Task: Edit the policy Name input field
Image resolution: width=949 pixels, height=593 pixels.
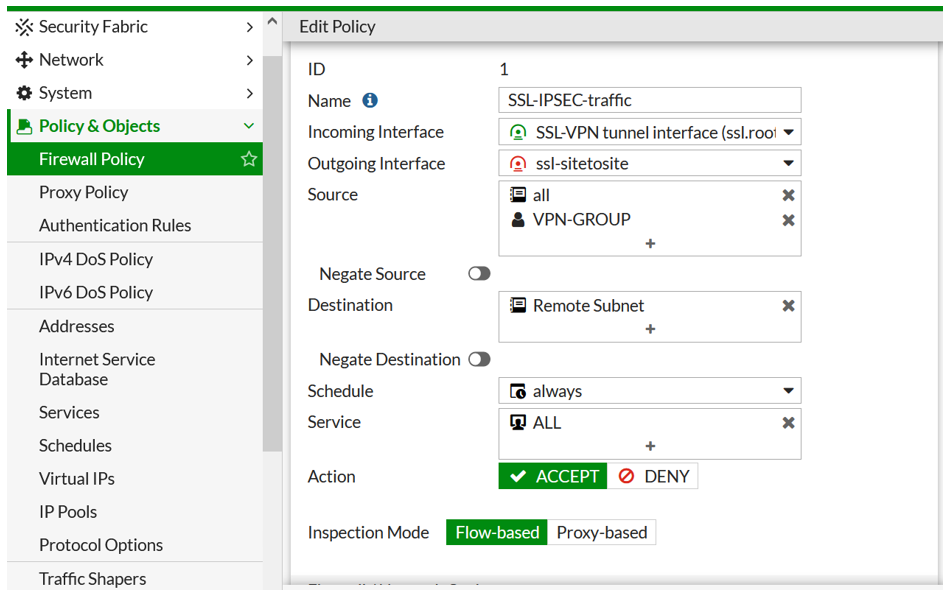Action: click(650, 100)
